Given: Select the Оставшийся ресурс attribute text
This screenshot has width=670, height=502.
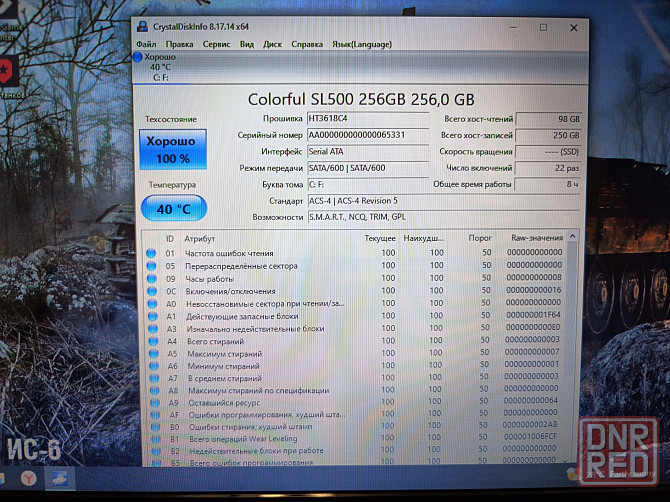Looking at the screenshot, I should [x=224, y=402].
